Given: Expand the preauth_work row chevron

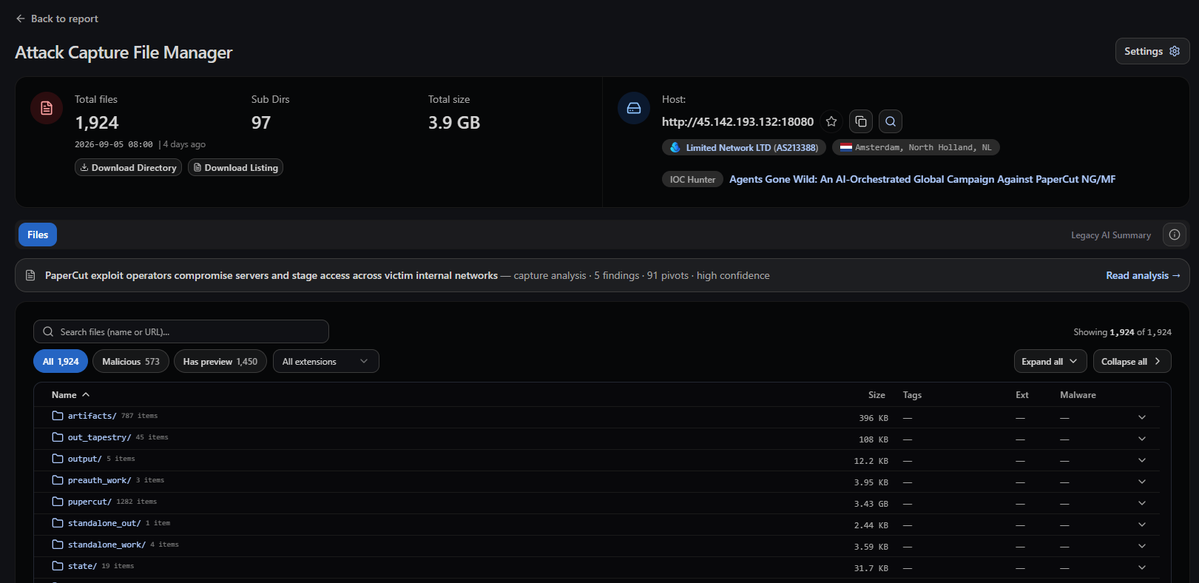Looking at the screenshot, I should coord(1142,481).
